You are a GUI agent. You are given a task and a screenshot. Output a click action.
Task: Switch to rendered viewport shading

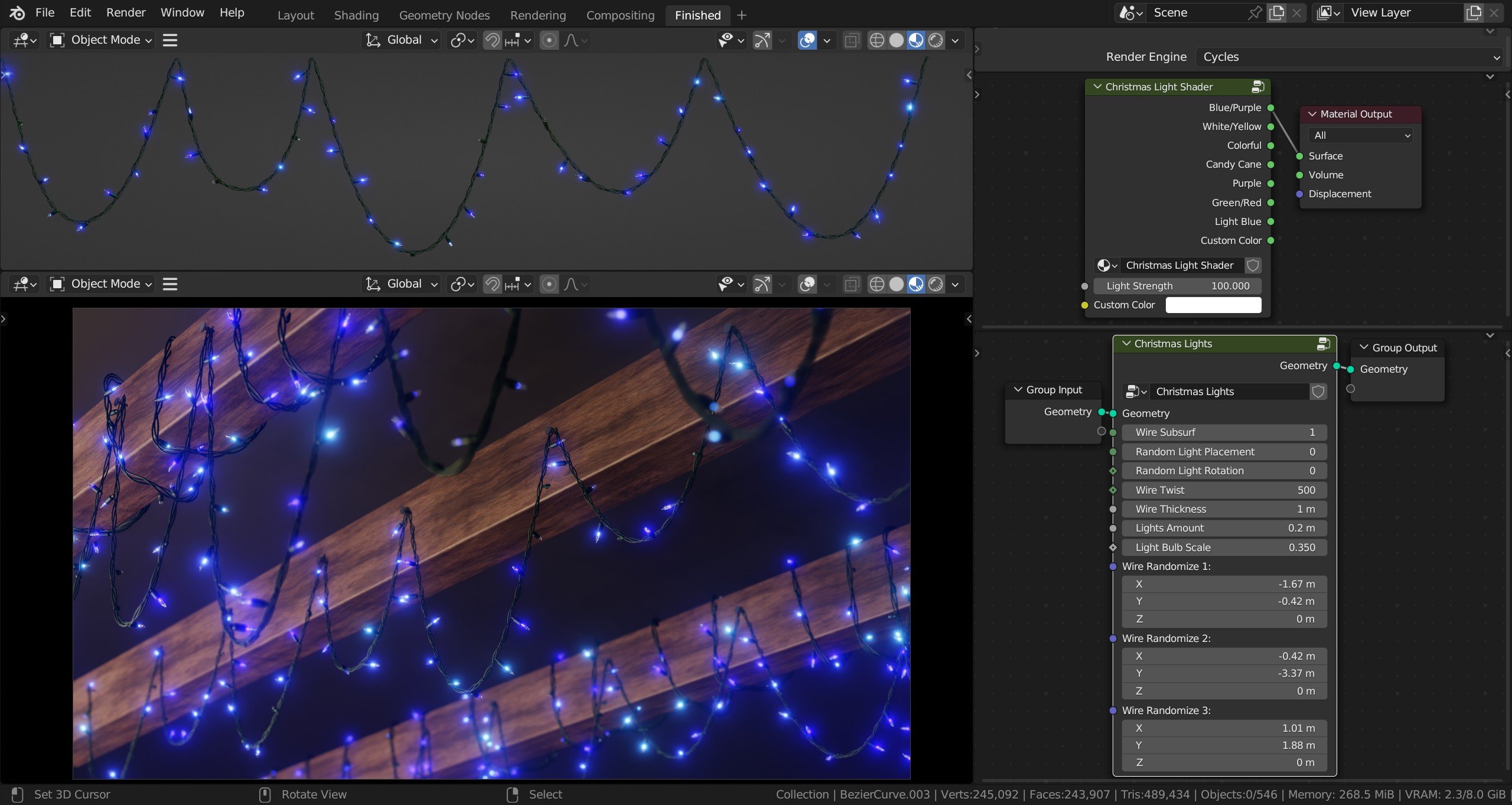935,40
